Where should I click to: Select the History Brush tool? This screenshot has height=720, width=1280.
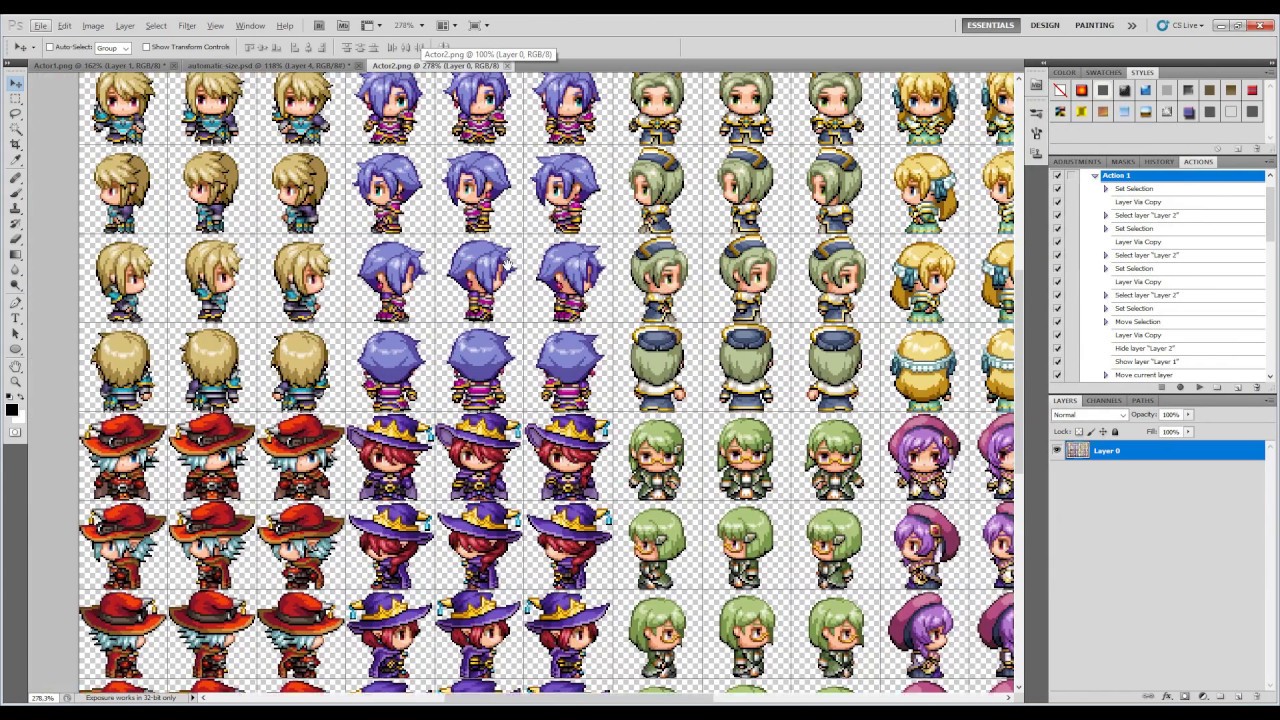tap(16, 223)
